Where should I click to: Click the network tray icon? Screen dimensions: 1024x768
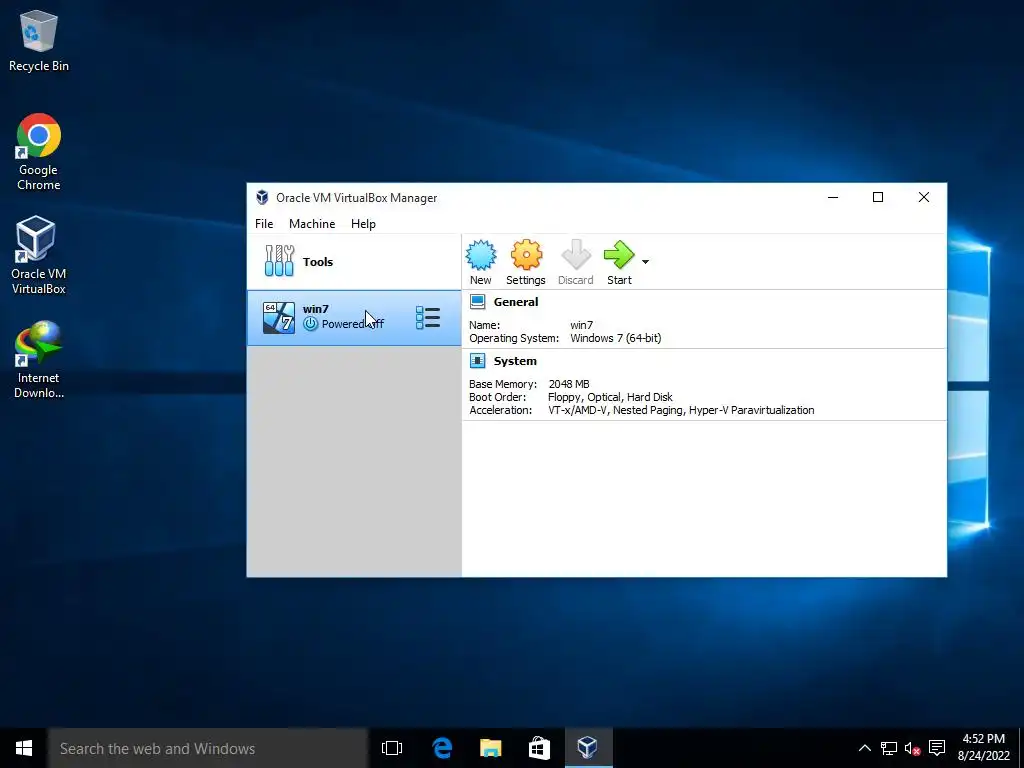click(888, 748)
